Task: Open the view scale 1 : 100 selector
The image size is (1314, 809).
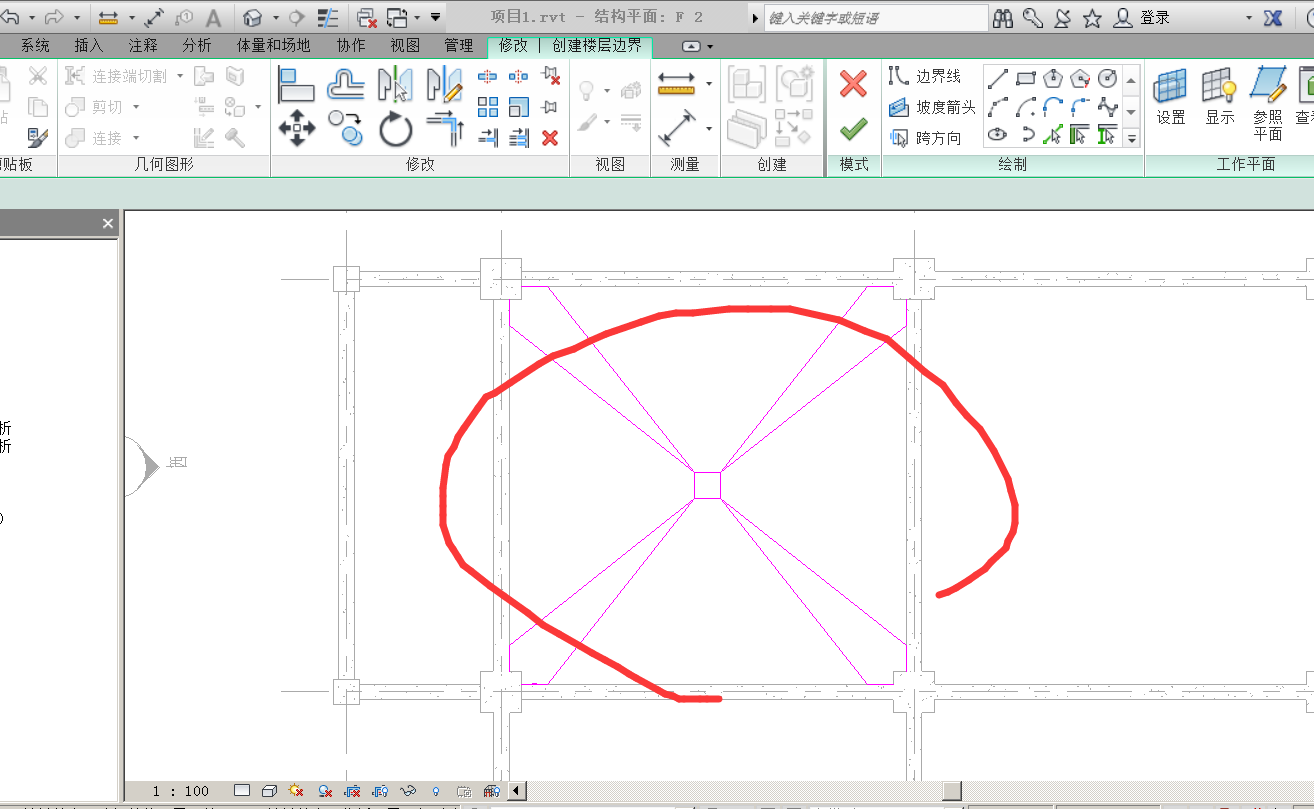Action: 181,791
